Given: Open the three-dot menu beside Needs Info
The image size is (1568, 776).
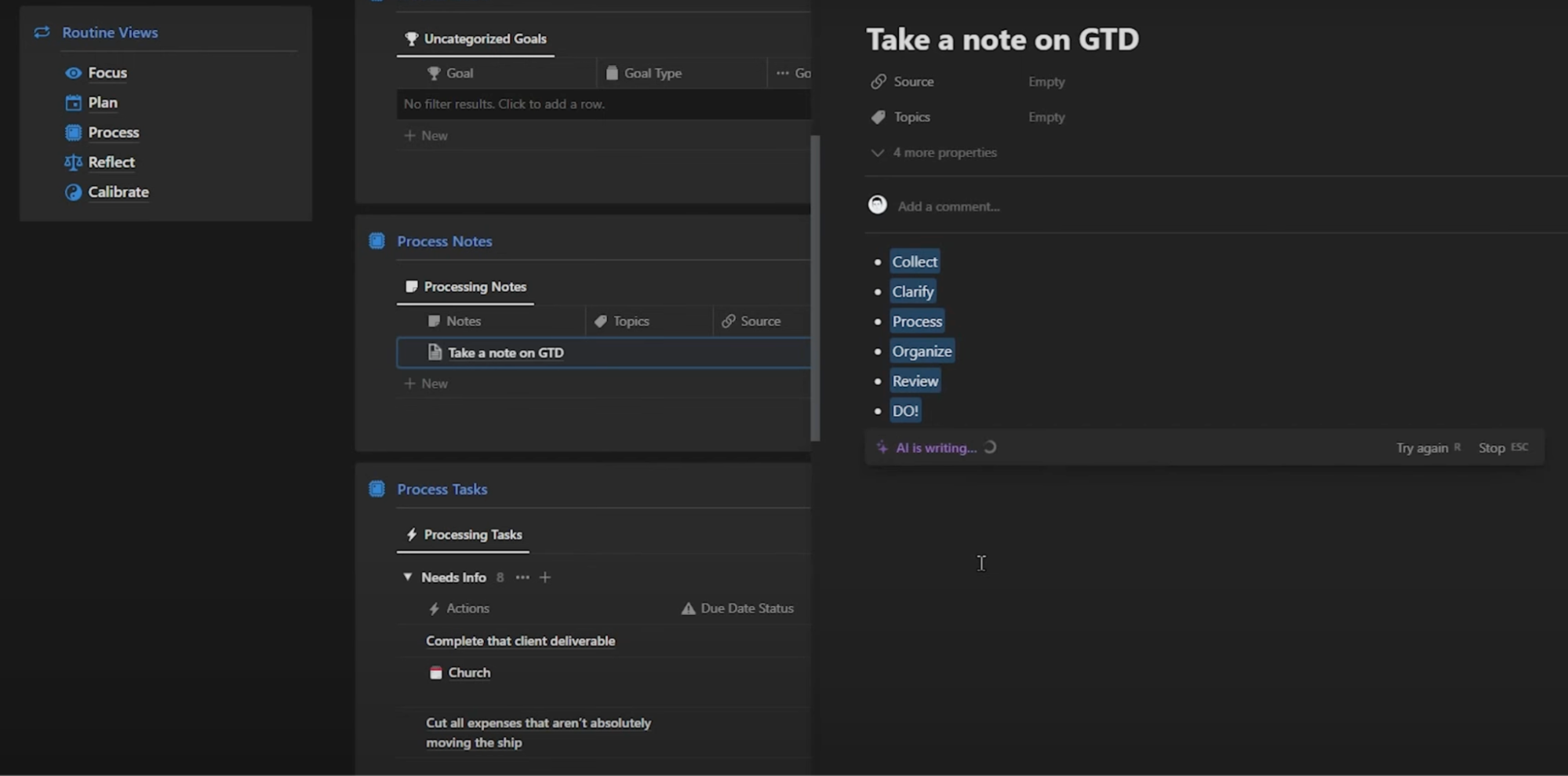Looking at the screenshot, I should 522,577.
